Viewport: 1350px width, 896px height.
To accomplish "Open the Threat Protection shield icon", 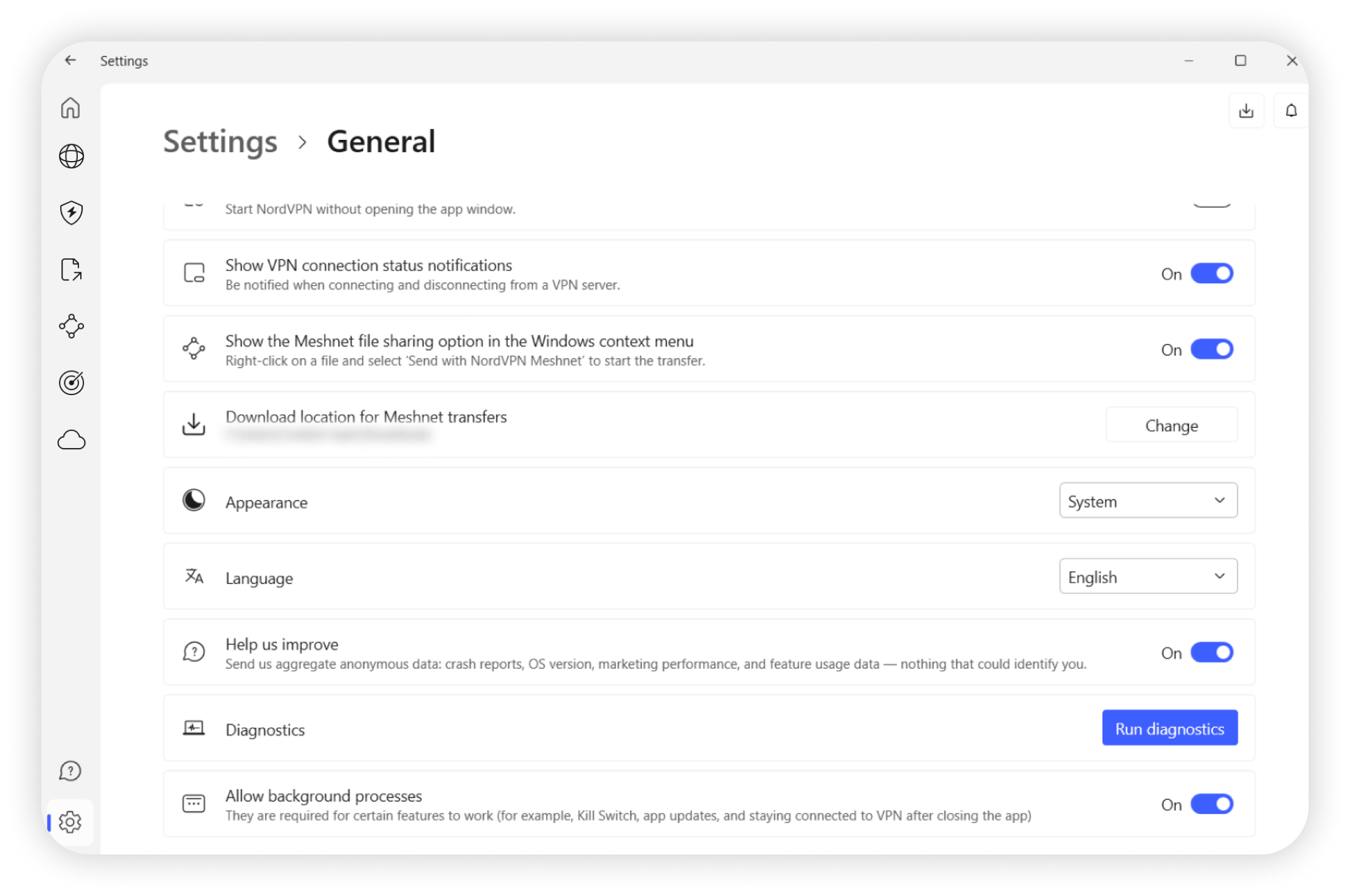I will 71,213.
